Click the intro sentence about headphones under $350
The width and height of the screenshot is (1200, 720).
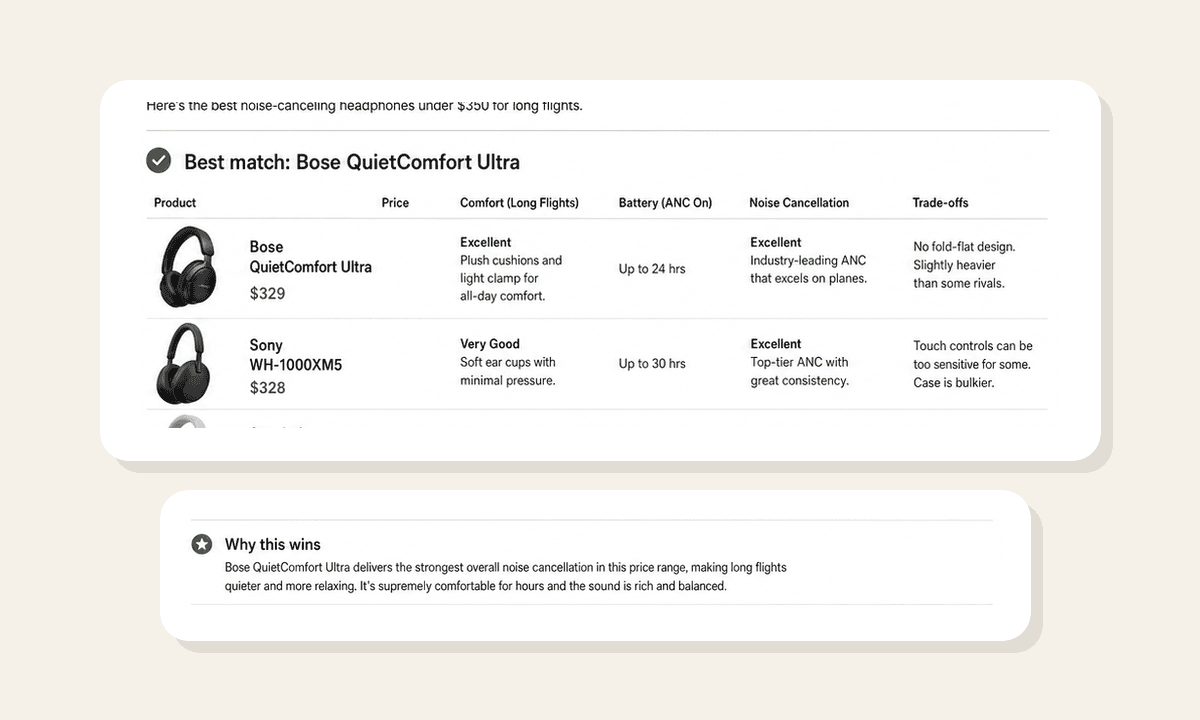pos(364,105)
